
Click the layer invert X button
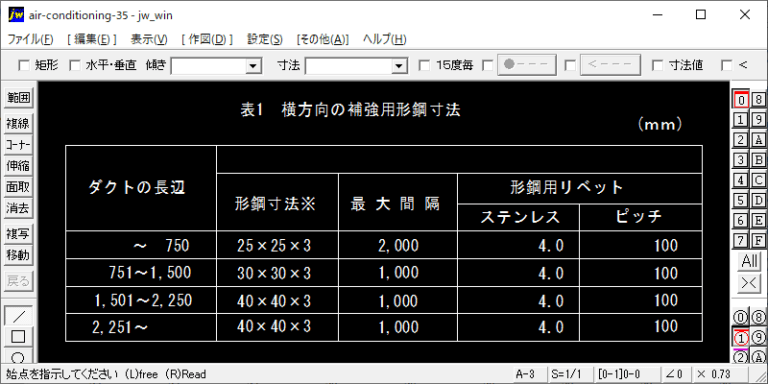click(749, 283)
